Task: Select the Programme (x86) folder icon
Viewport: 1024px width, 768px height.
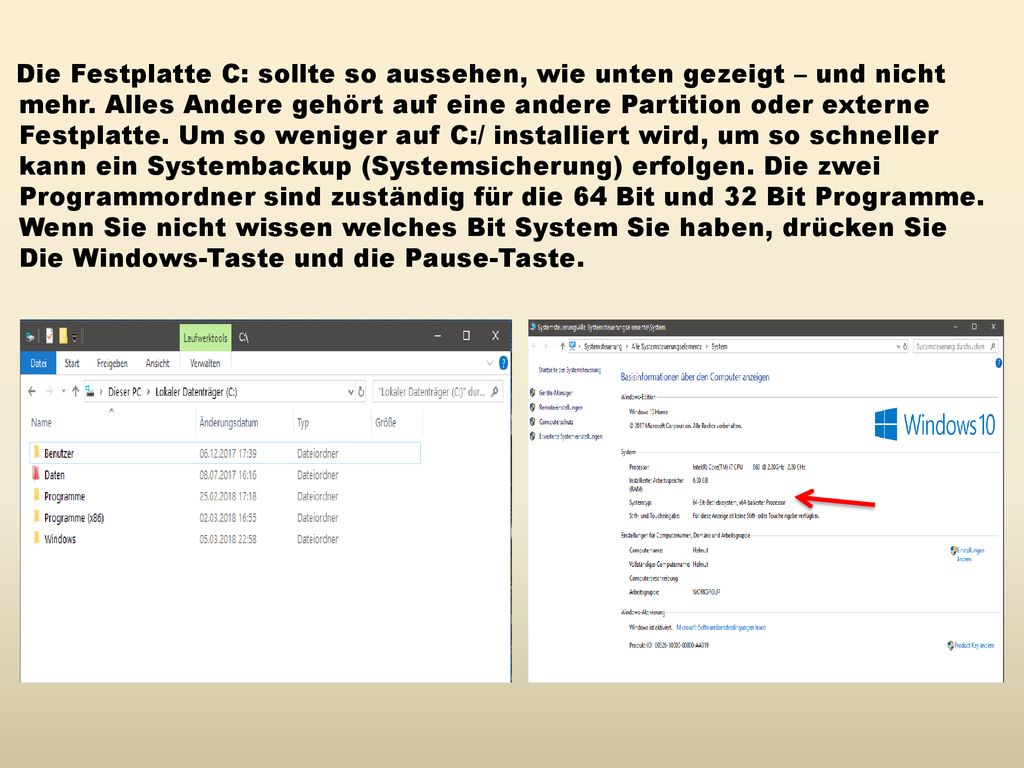Action: [x=37, y=517]
